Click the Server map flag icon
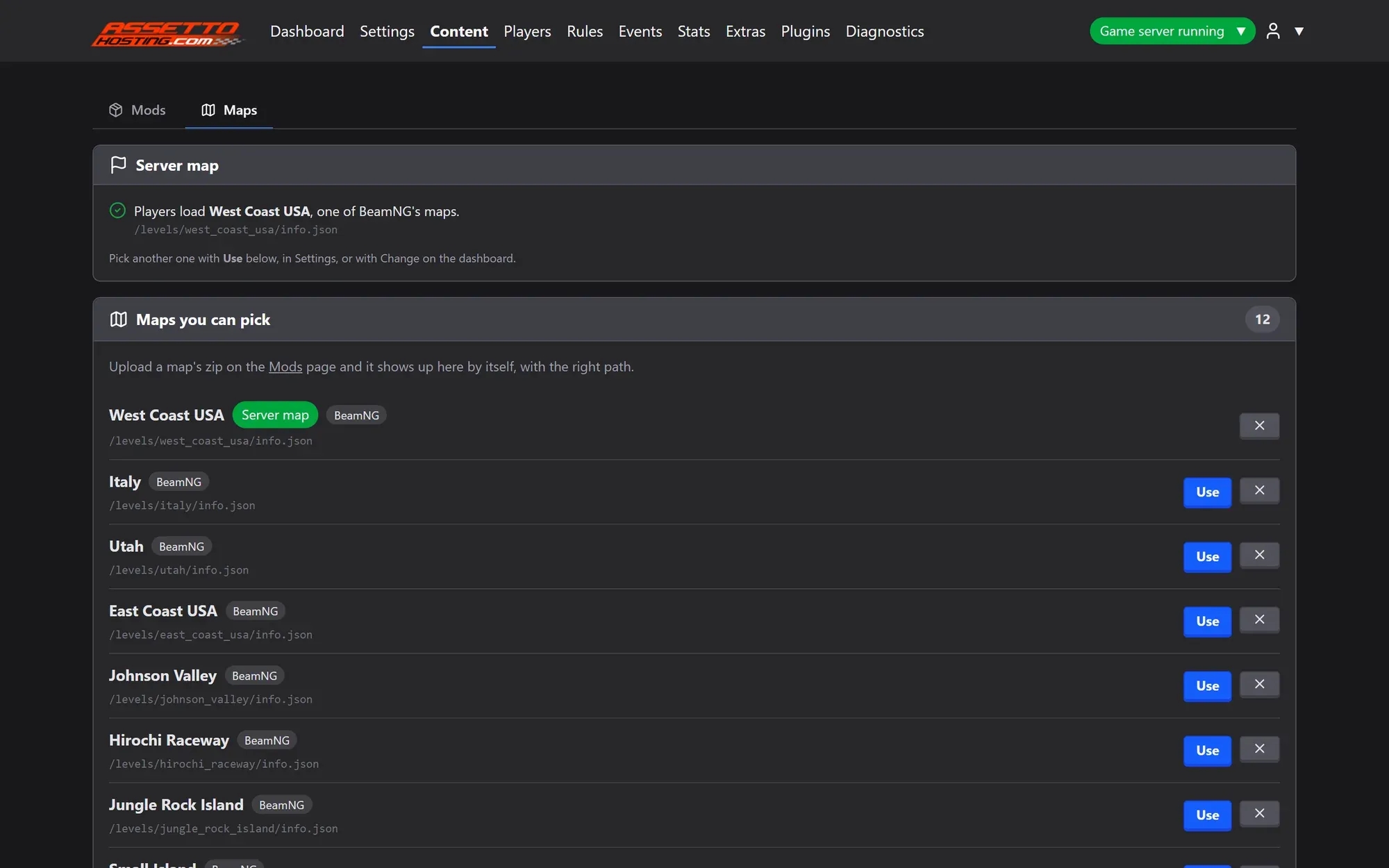1389x868 pixels. tap(118, 165)
